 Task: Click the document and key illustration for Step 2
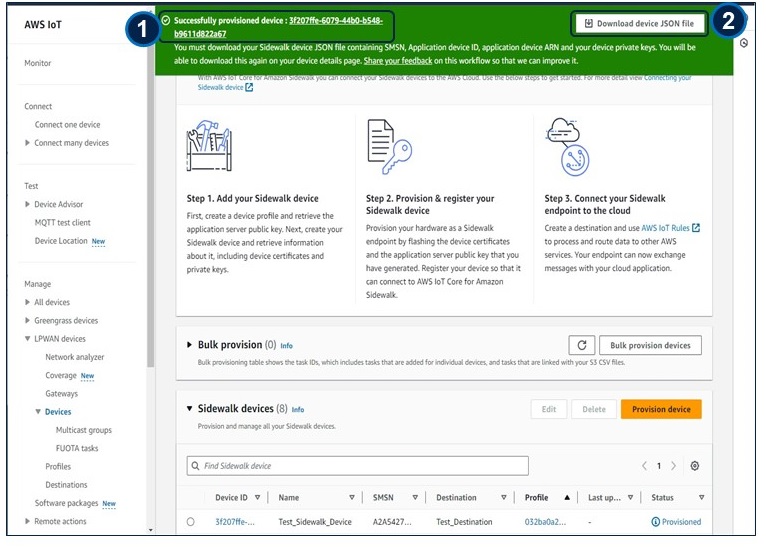click(389, 147)
